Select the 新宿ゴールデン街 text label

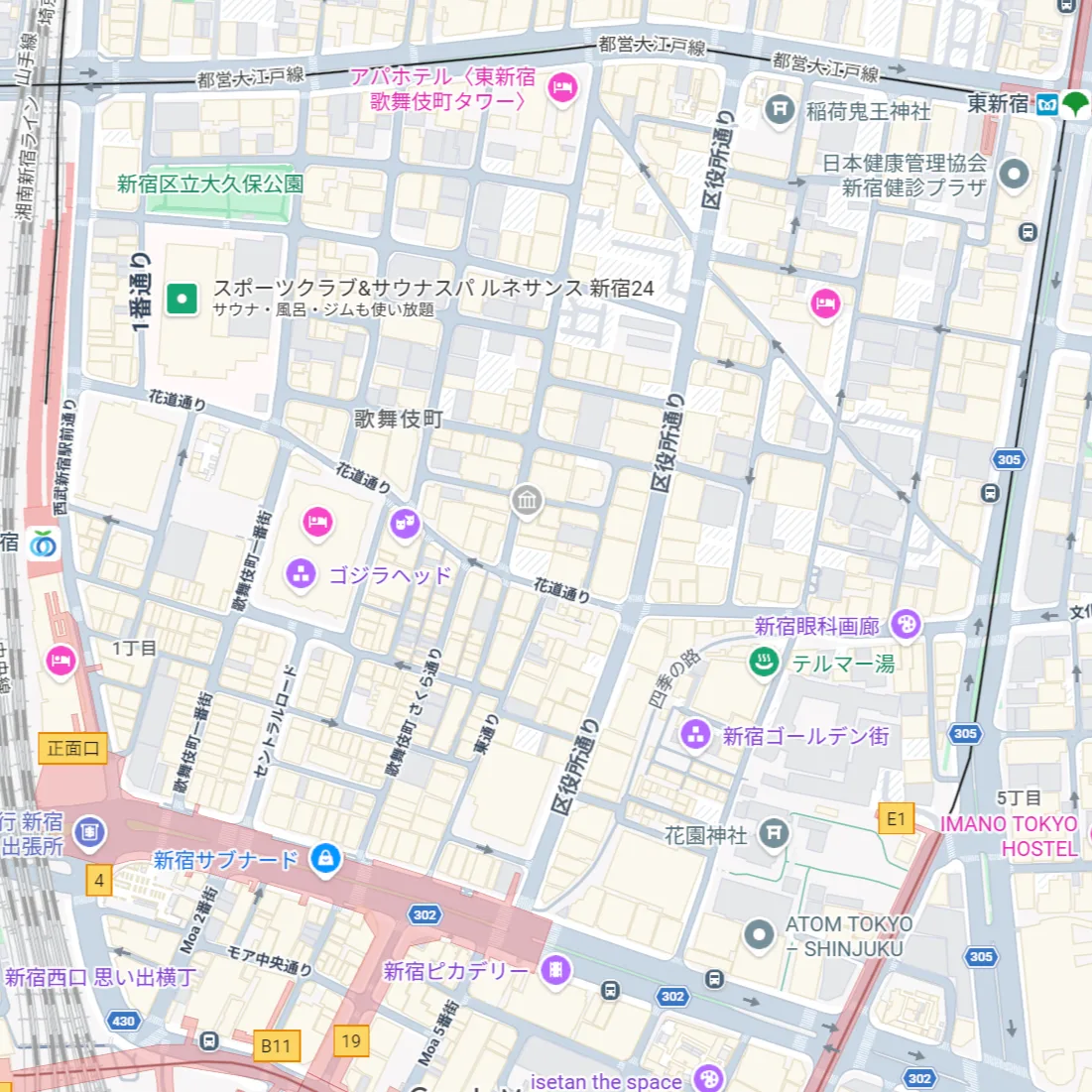805,736
